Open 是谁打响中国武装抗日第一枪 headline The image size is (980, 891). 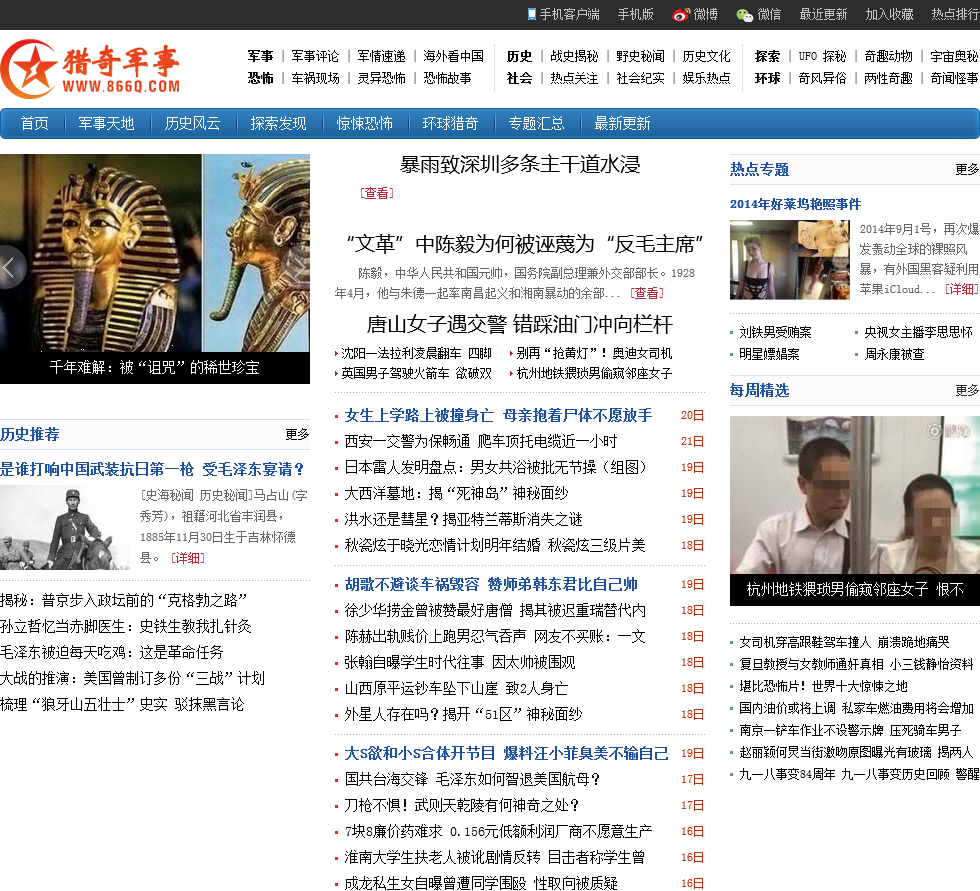click(152, 469)
